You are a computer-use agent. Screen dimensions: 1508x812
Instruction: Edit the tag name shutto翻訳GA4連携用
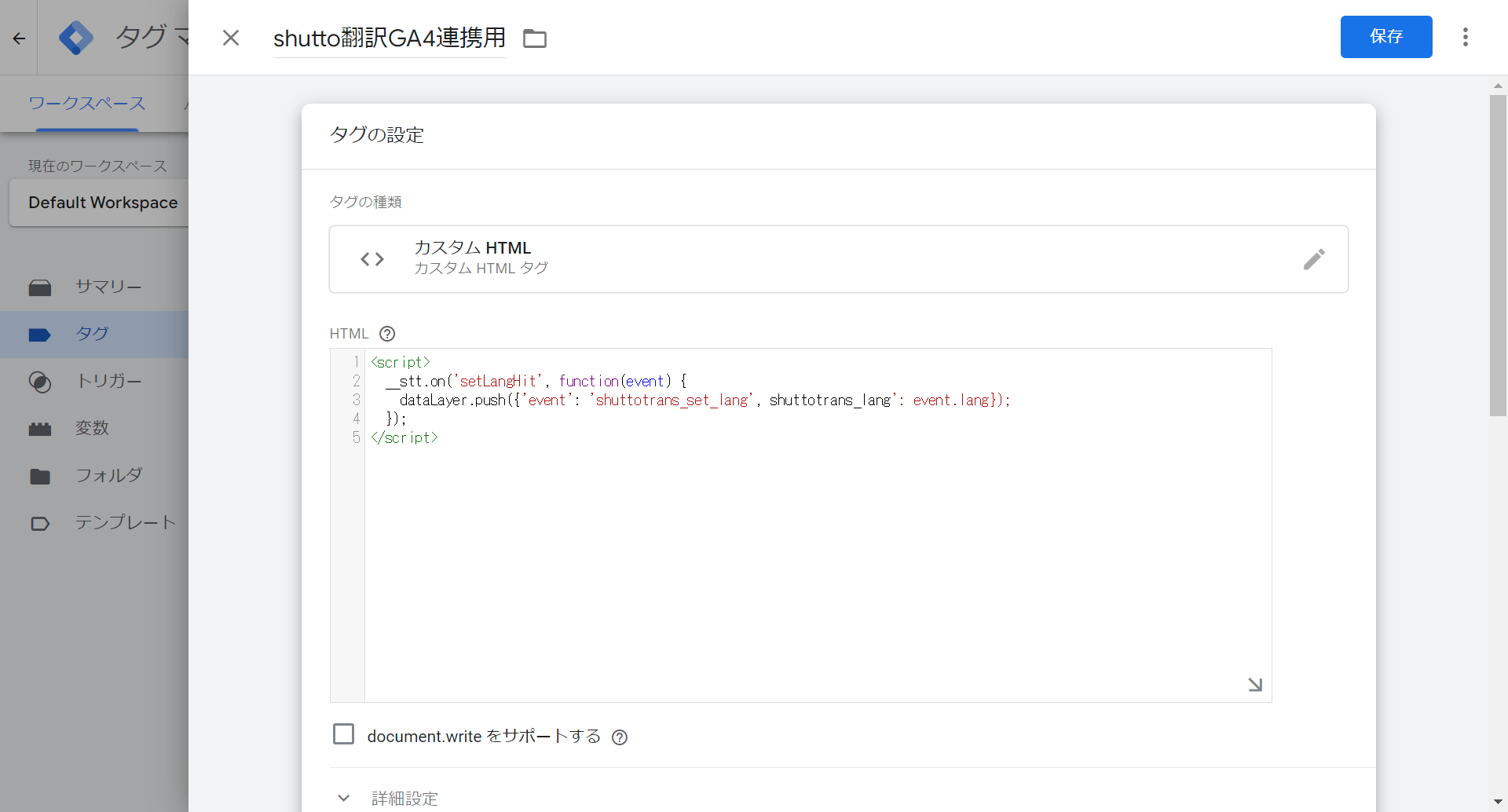click(x=390, y=38)
